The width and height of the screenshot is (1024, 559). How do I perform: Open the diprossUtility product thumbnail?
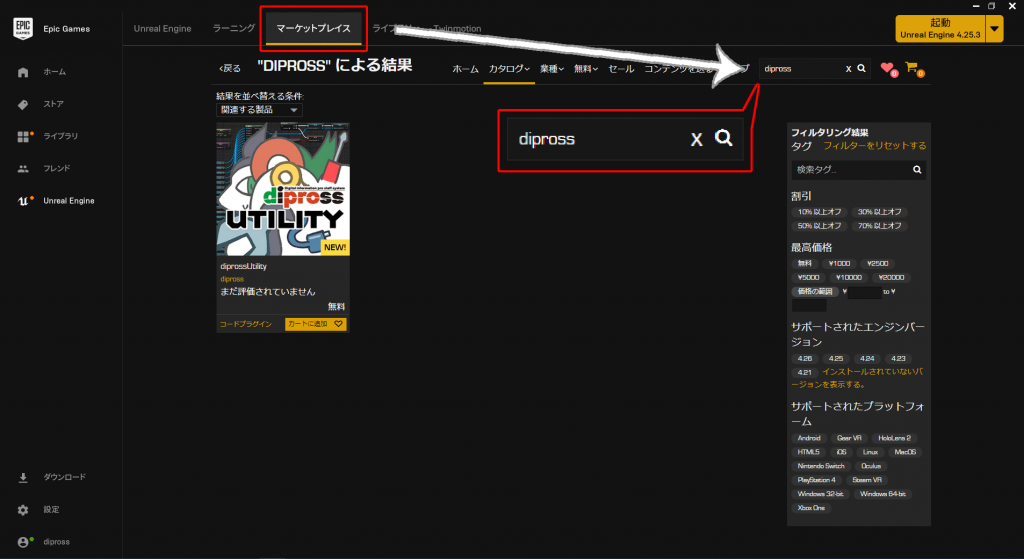click(x=283, y=189)
